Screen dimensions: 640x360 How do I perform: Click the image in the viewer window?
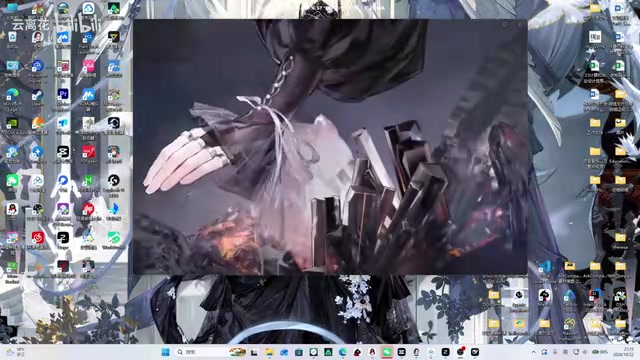tap(330, 147)
